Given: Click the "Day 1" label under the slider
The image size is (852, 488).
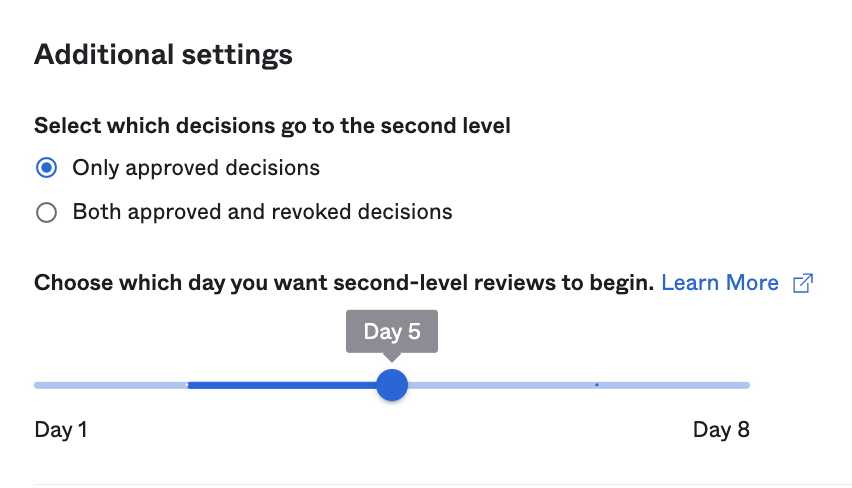Looking at the screenshot, I should (61, 430).
